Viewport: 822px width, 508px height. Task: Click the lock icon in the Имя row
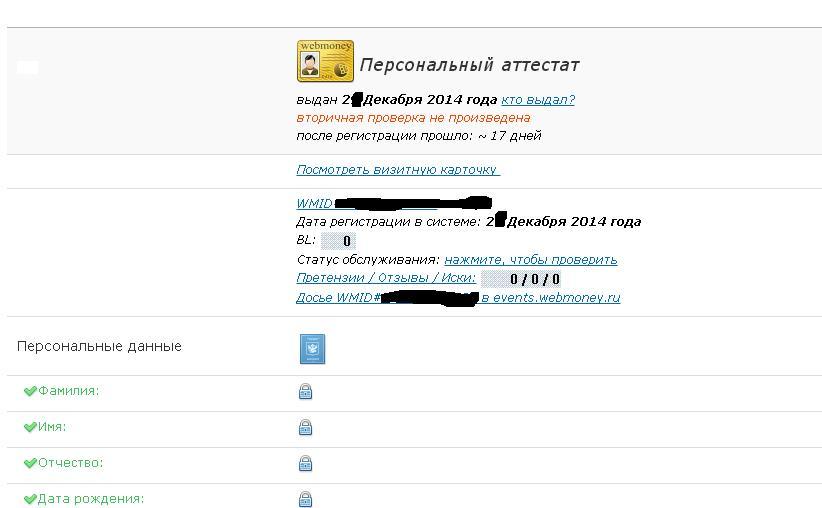click(306, 427)
